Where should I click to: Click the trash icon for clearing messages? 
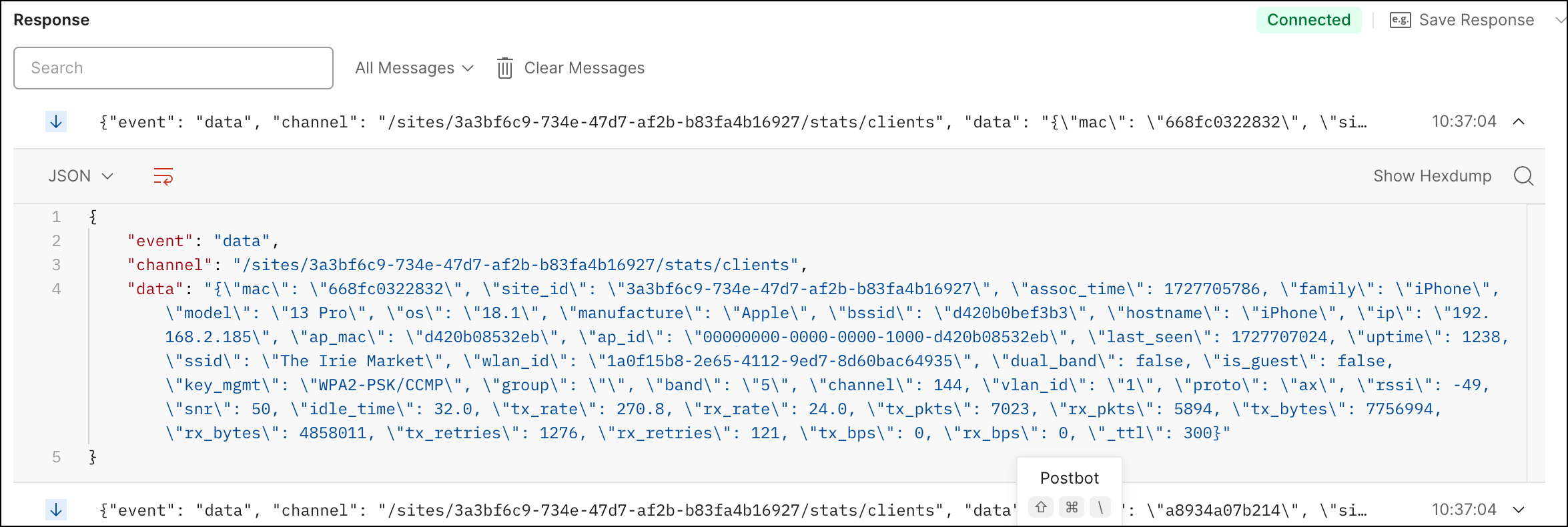(505, 68)
